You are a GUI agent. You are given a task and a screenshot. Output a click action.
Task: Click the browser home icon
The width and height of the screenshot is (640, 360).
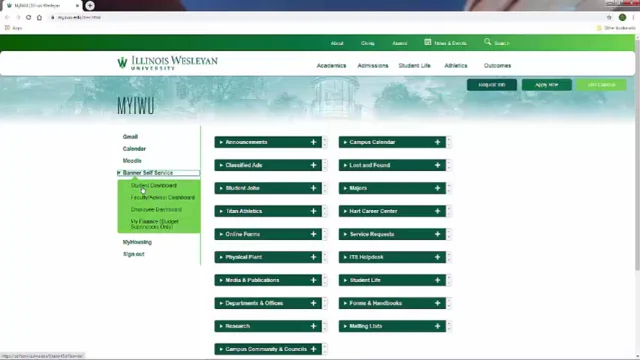tap(39, 18)
